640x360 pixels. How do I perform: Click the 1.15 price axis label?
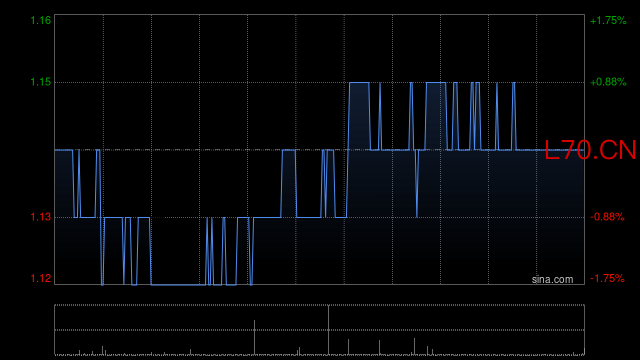click(41, 82)
